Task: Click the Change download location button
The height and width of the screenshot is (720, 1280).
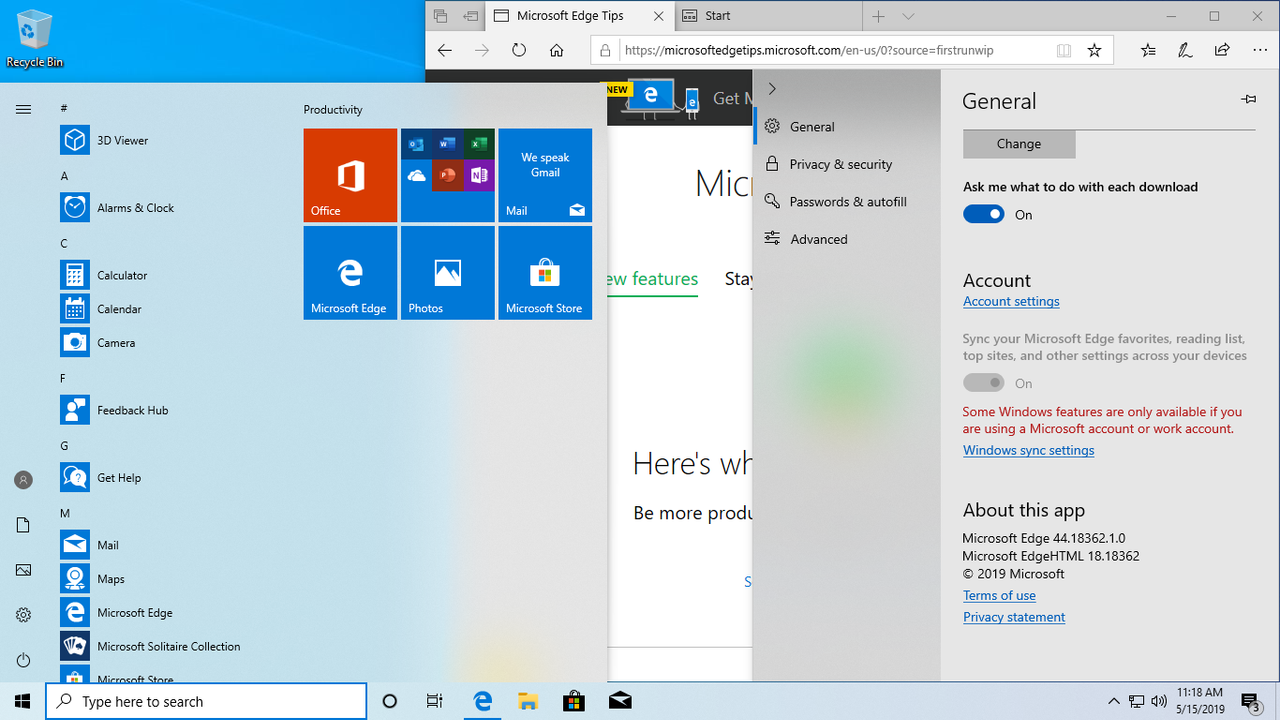Action: pyautogui.click(x=1019, y=144)
